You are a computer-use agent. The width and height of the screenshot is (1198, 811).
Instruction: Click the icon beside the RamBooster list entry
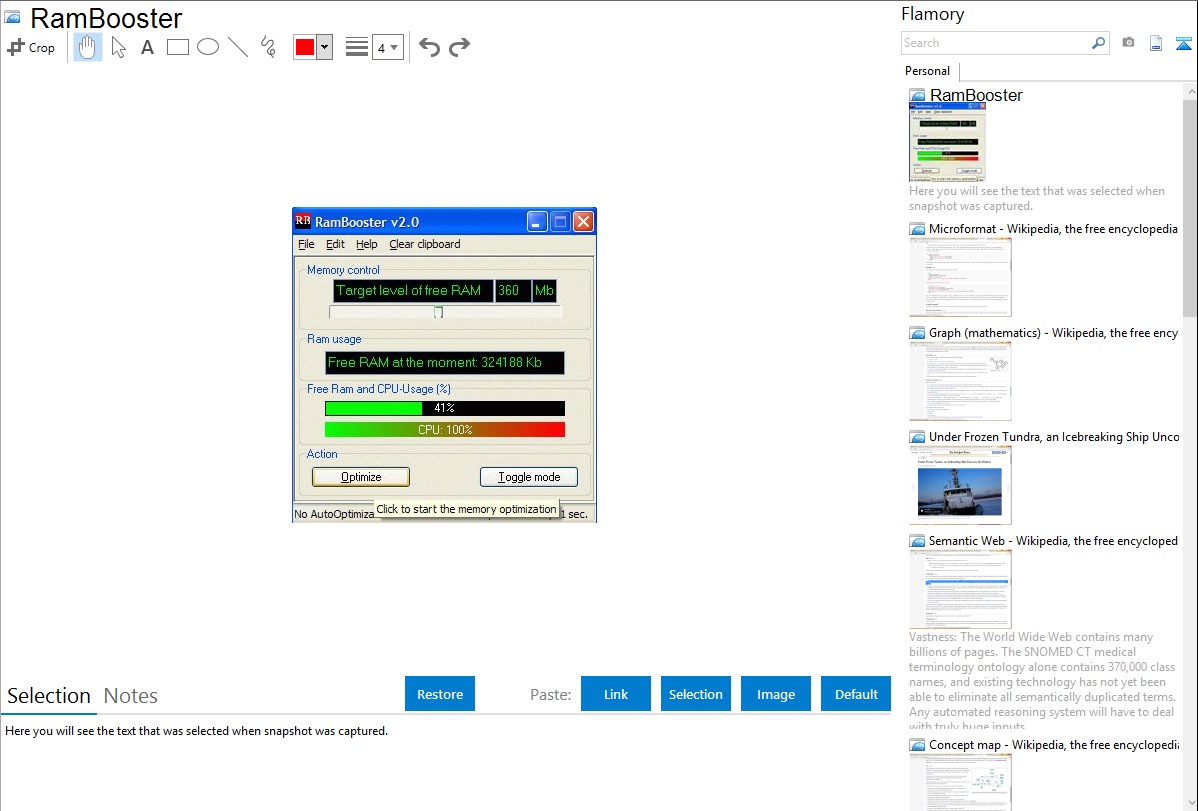(x=917, y=96)
